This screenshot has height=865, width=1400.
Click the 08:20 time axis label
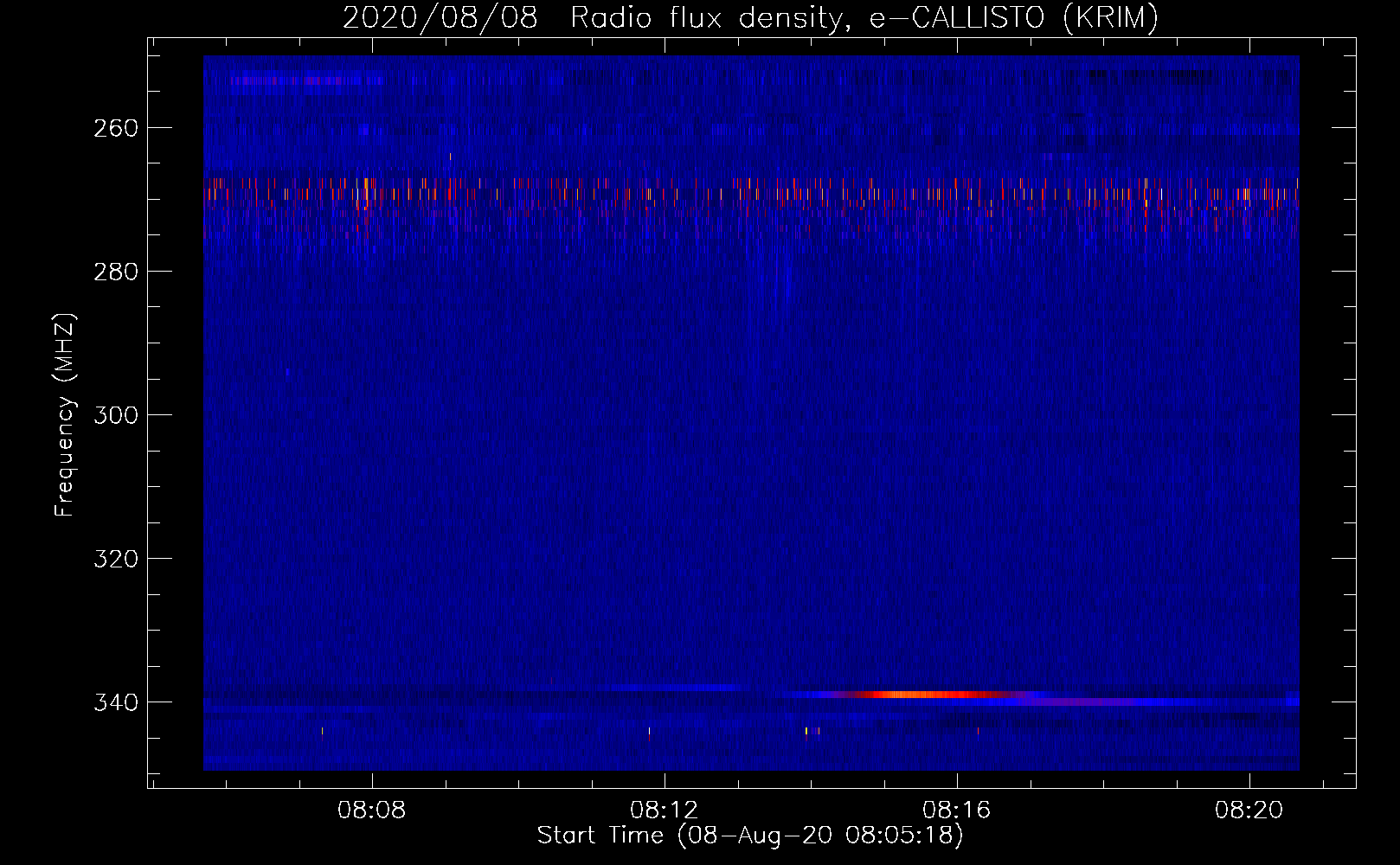click(1249, 810)
